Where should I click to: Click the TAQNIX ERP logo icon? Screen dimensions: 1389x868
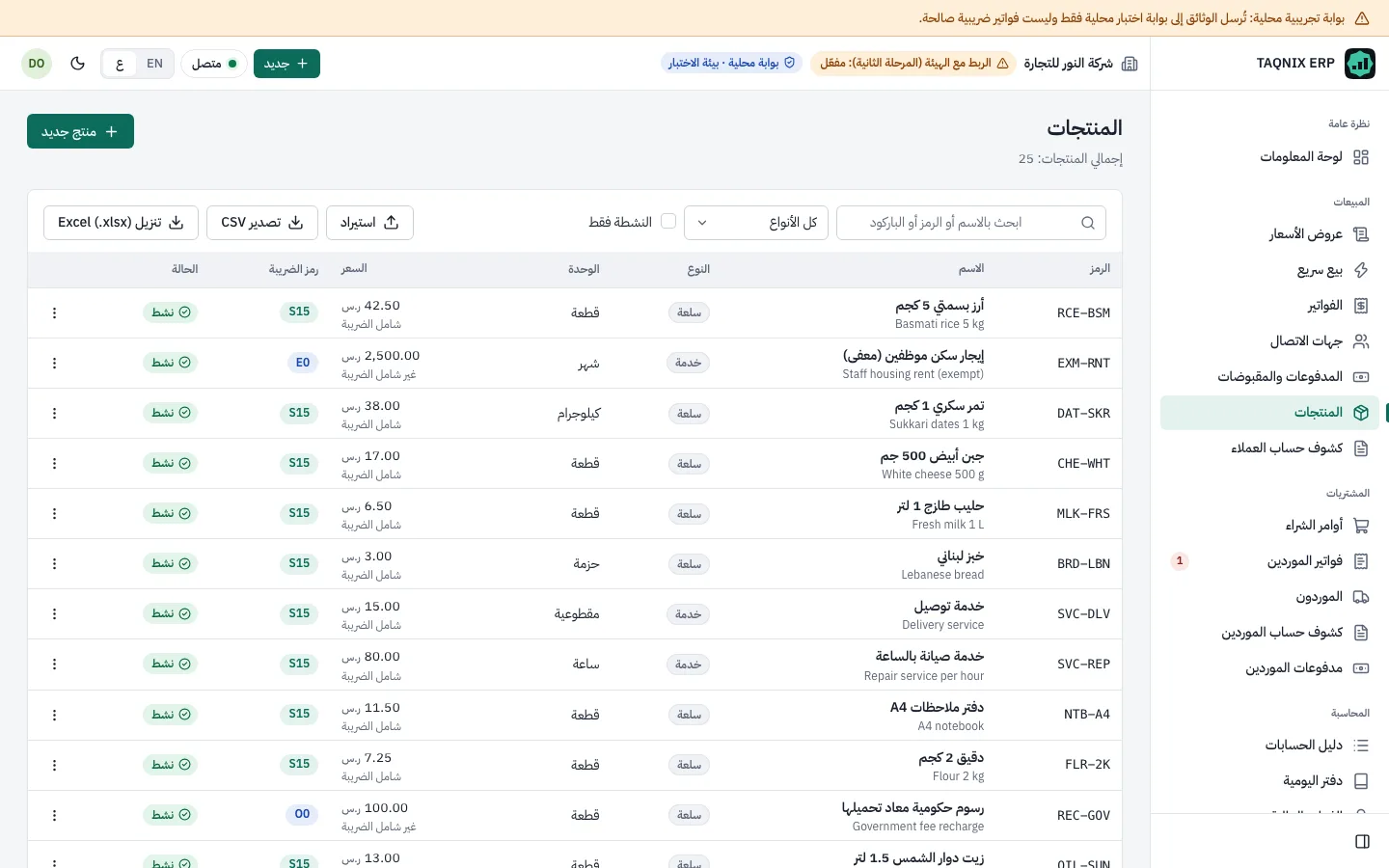pyautogui.click(x=1360, y=64)
